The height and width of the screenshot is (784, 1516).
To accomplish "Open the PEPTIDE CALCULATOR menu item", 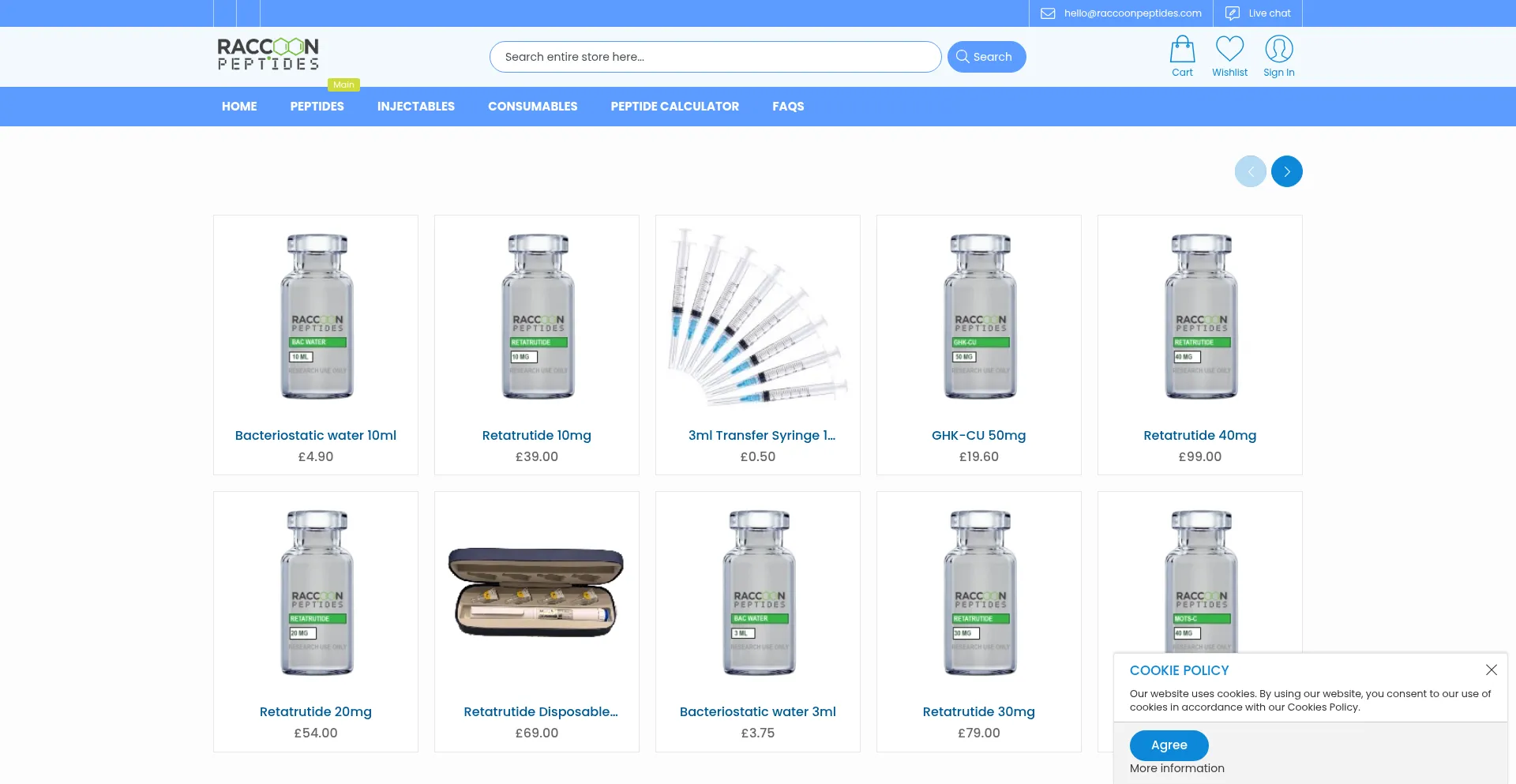I will coord(674,107).
